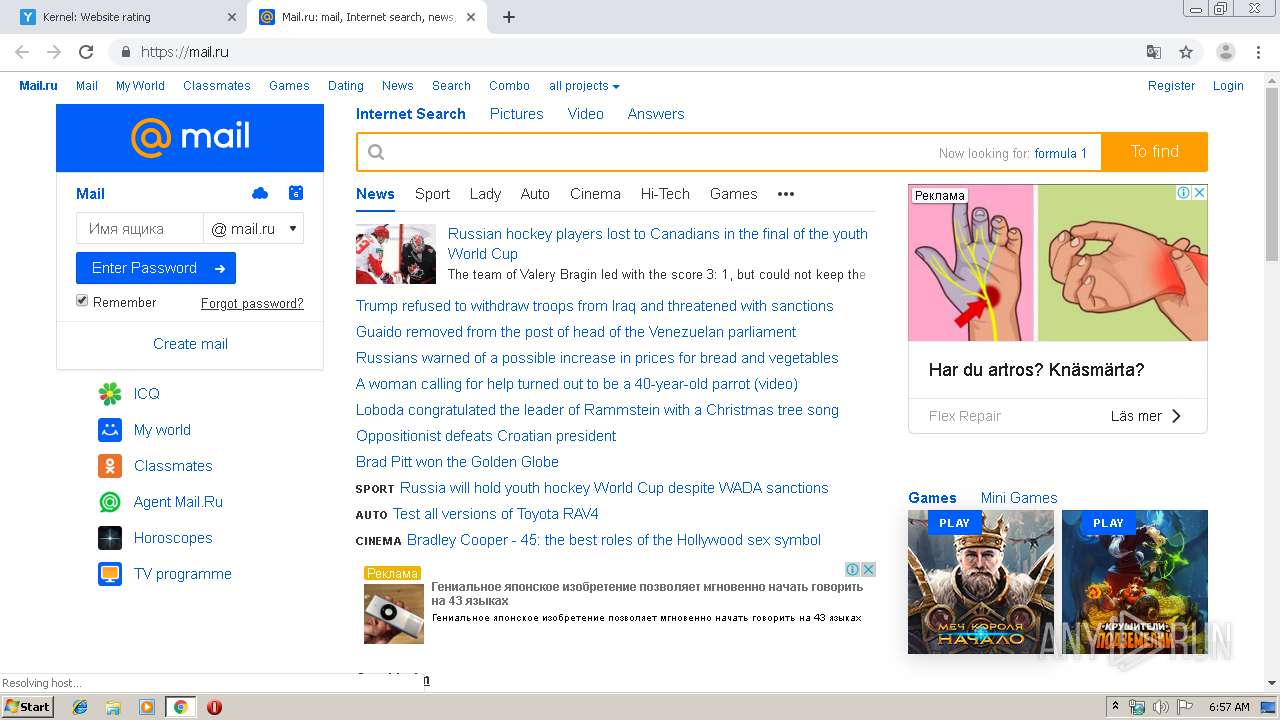Play the king game thumbnail
1280x720 pixels.
981,582
